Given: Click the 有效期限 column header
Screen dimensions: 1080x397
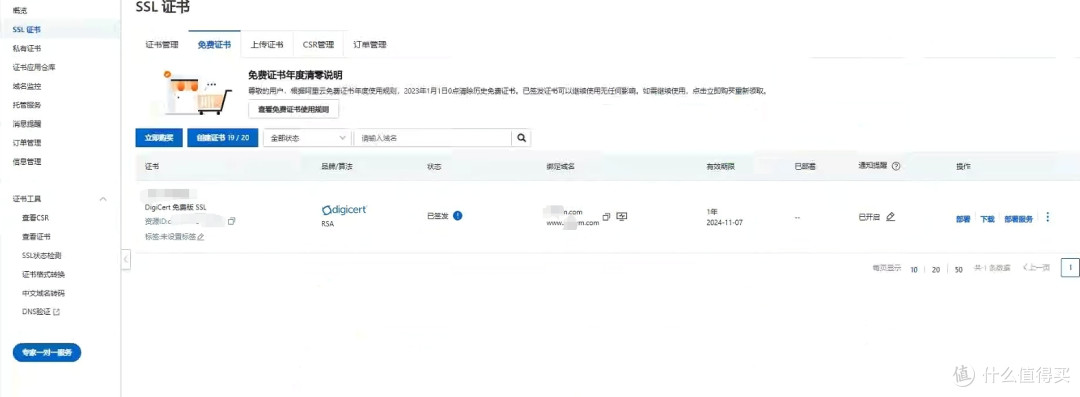Looking at the screenshot, I should (720, 167).
